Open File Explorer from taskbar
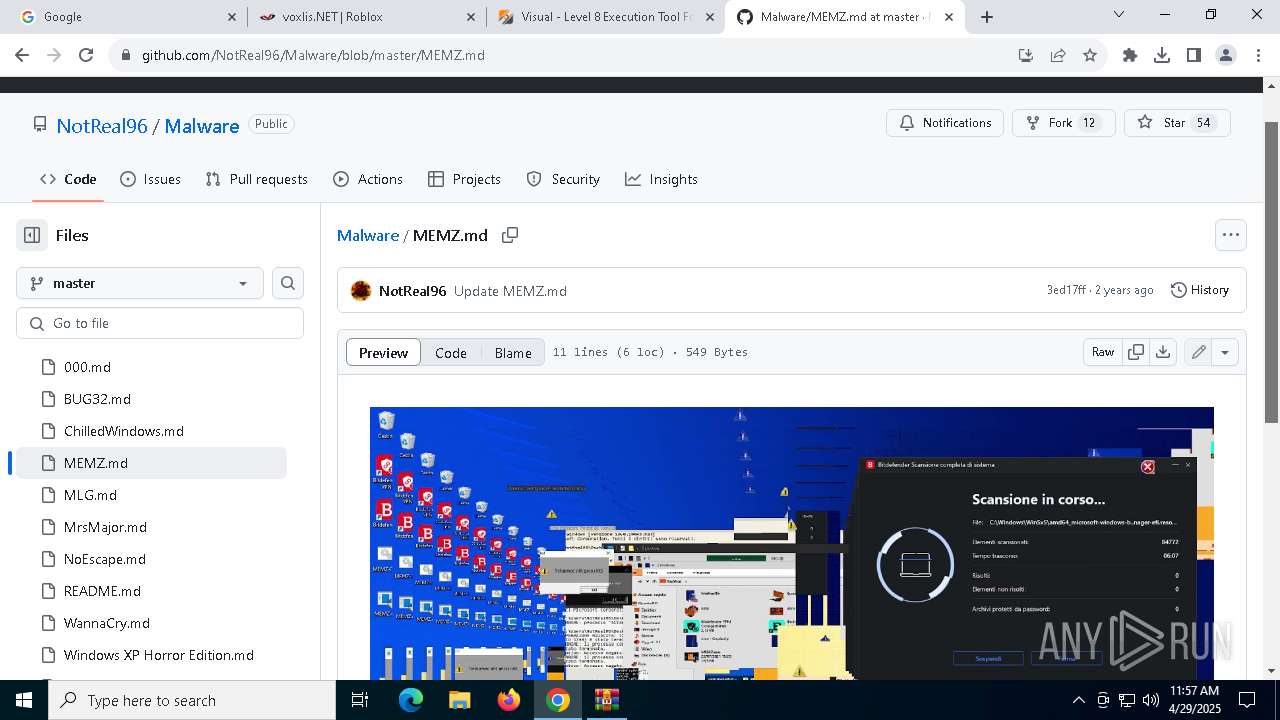Image resolution: width=1280 pixels, height=720 pixels. pos(460,700)
